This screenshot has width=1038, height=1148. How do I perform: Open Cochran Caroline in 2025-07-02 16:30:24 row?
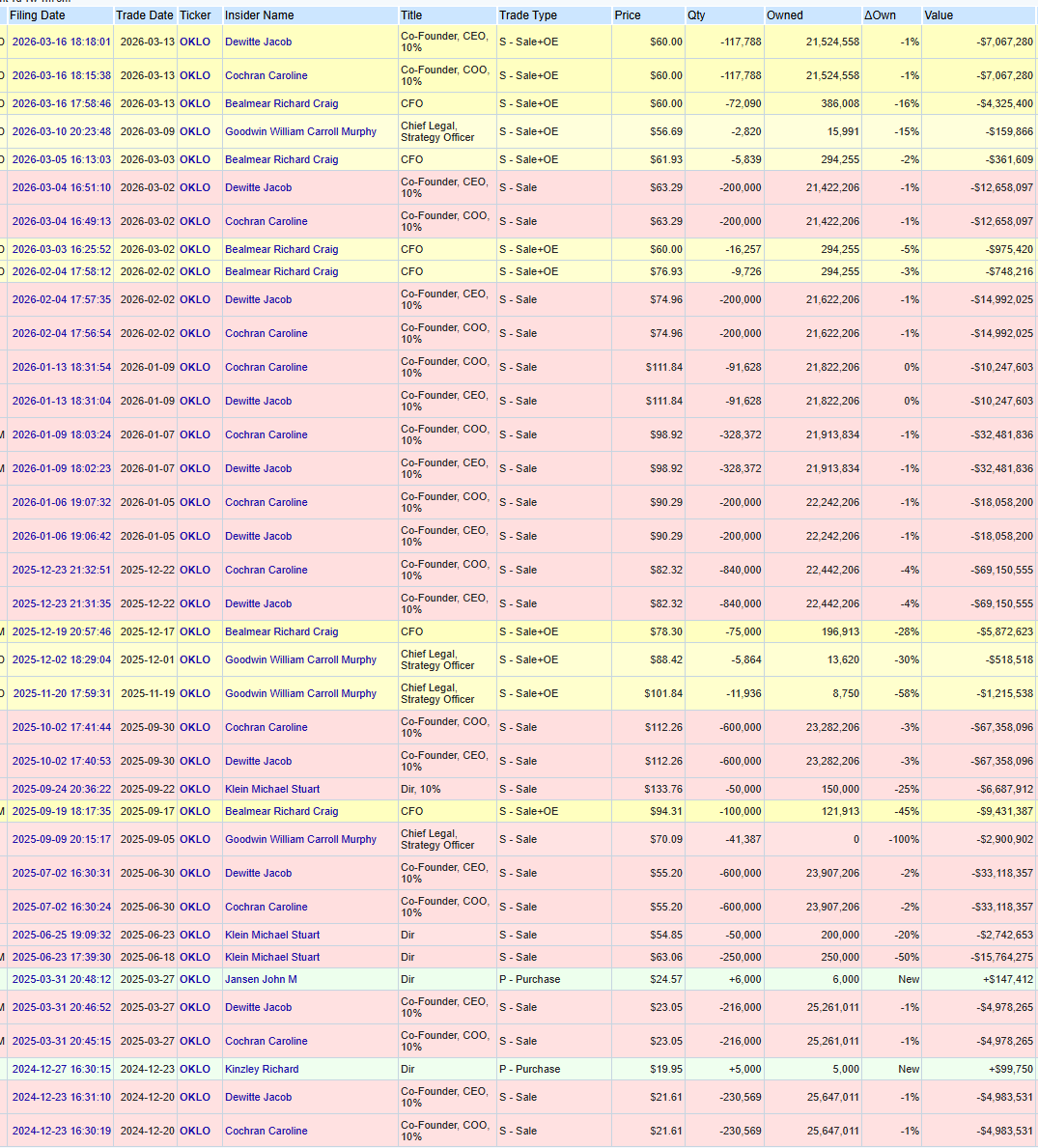pyautogui.click(x=266, y=908)
